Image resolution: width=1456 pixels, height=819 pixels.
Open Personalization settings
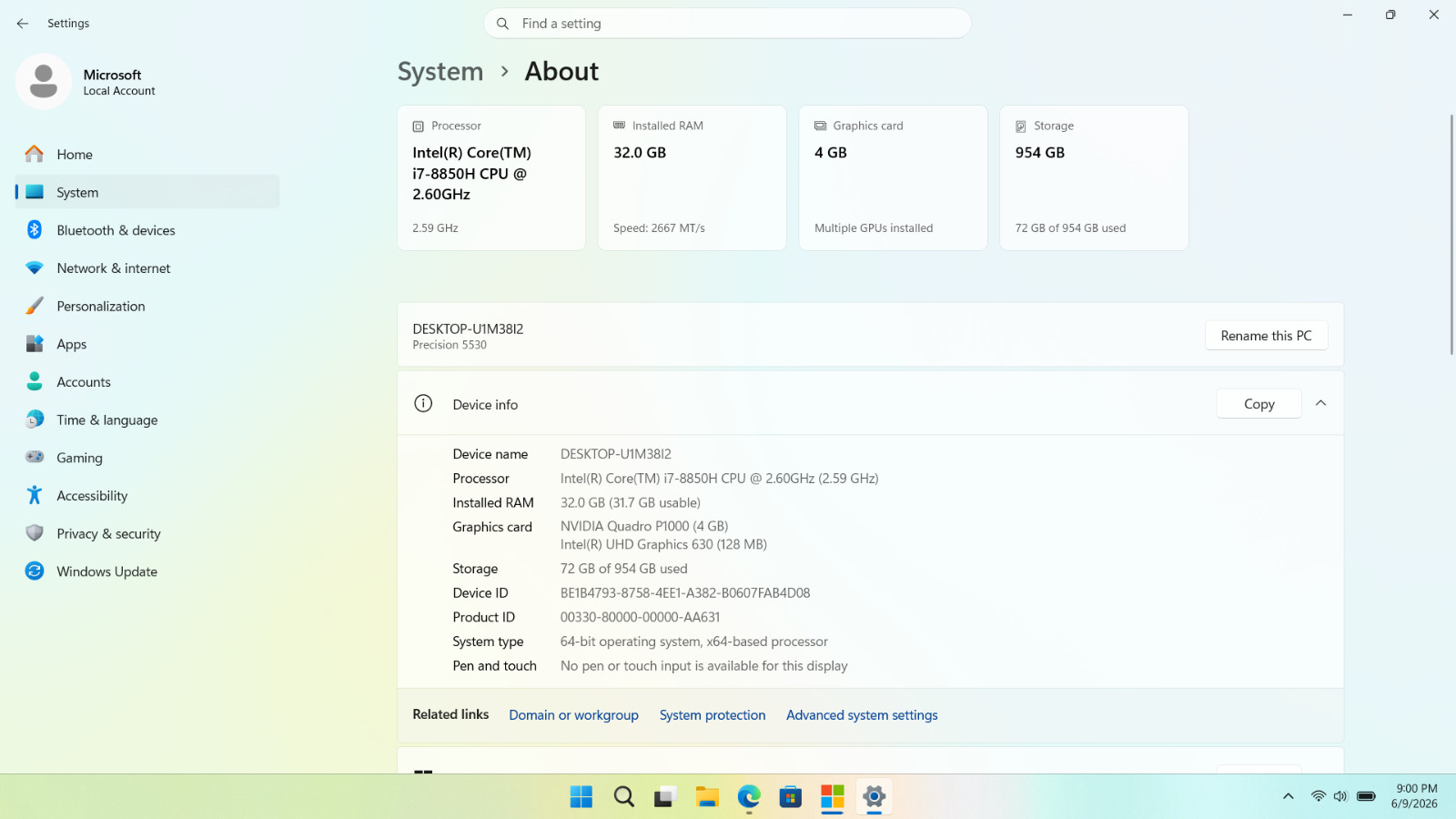(x=147, y=306)
